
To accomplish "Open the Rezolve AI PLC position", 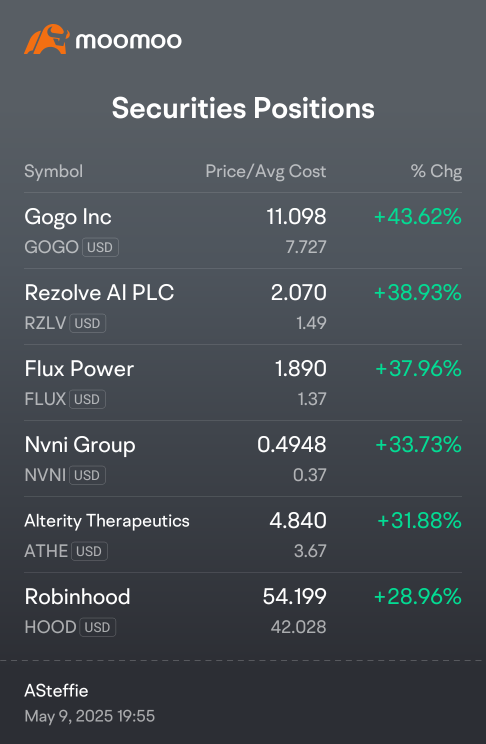I will pyautogui.click(x=243, y=307).
